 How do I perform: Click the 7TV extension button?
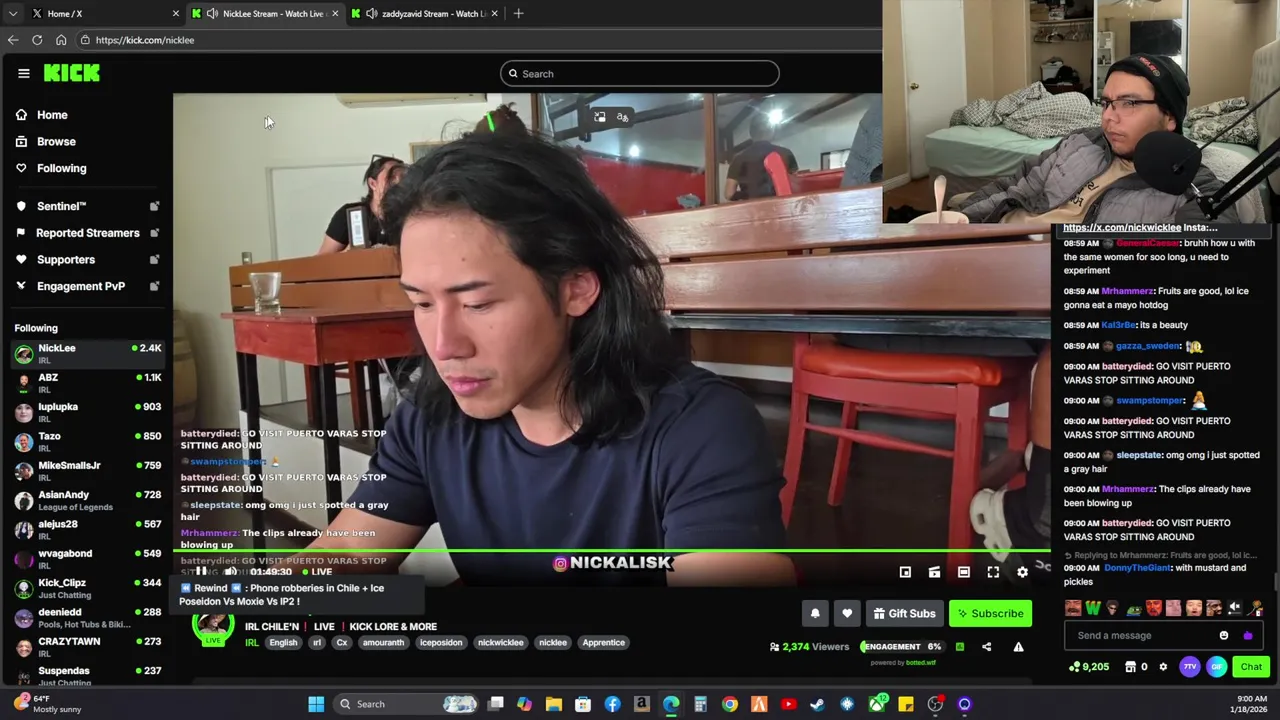pos(1190,667)
